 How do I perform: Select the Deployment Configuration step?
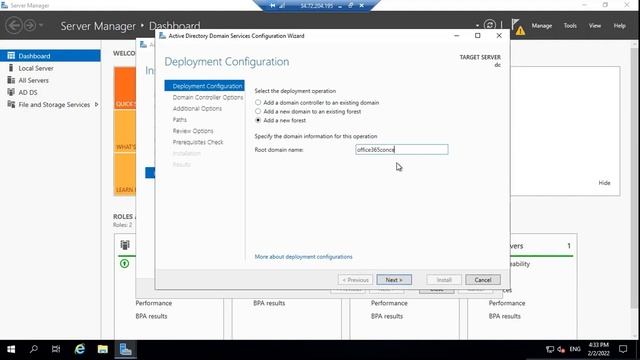[x=204, y=86]
